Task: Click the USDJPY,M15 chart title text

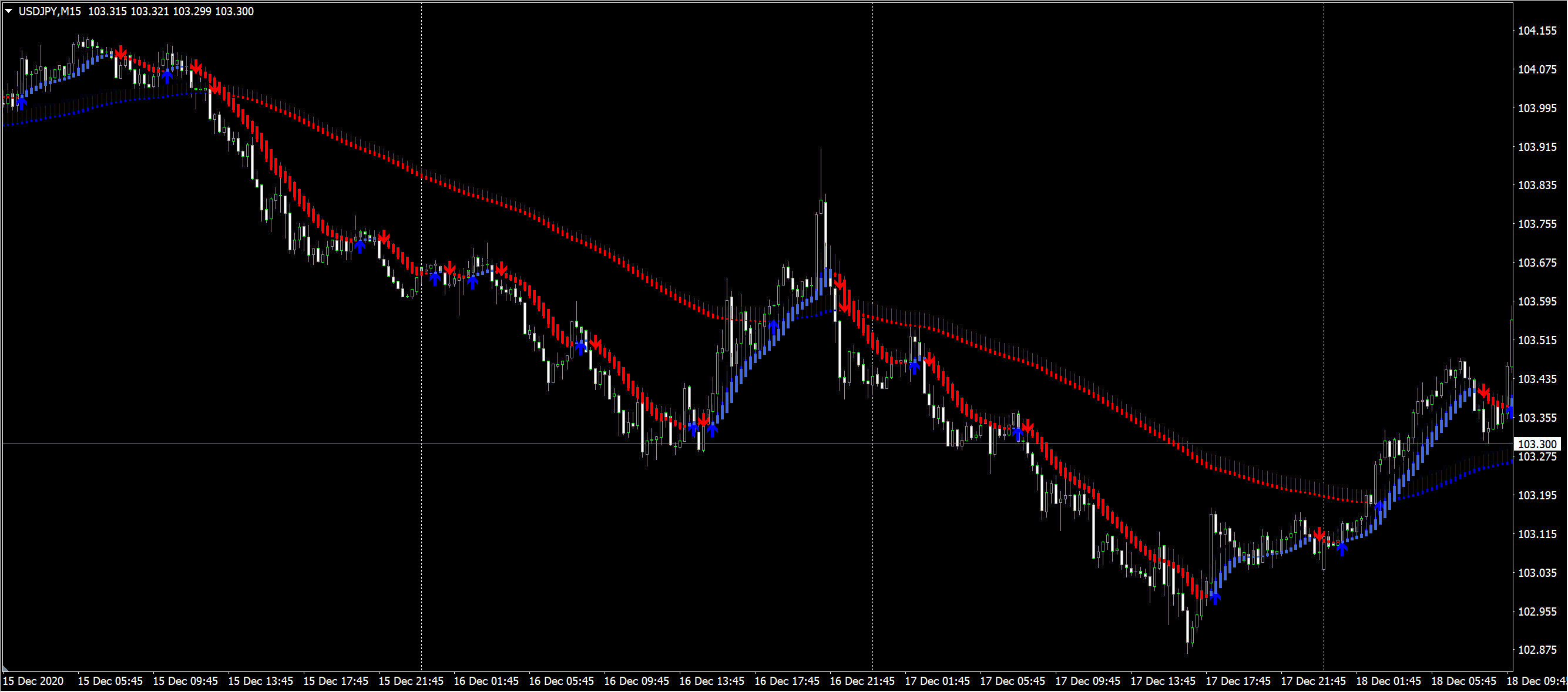Action: click(50, 12)
